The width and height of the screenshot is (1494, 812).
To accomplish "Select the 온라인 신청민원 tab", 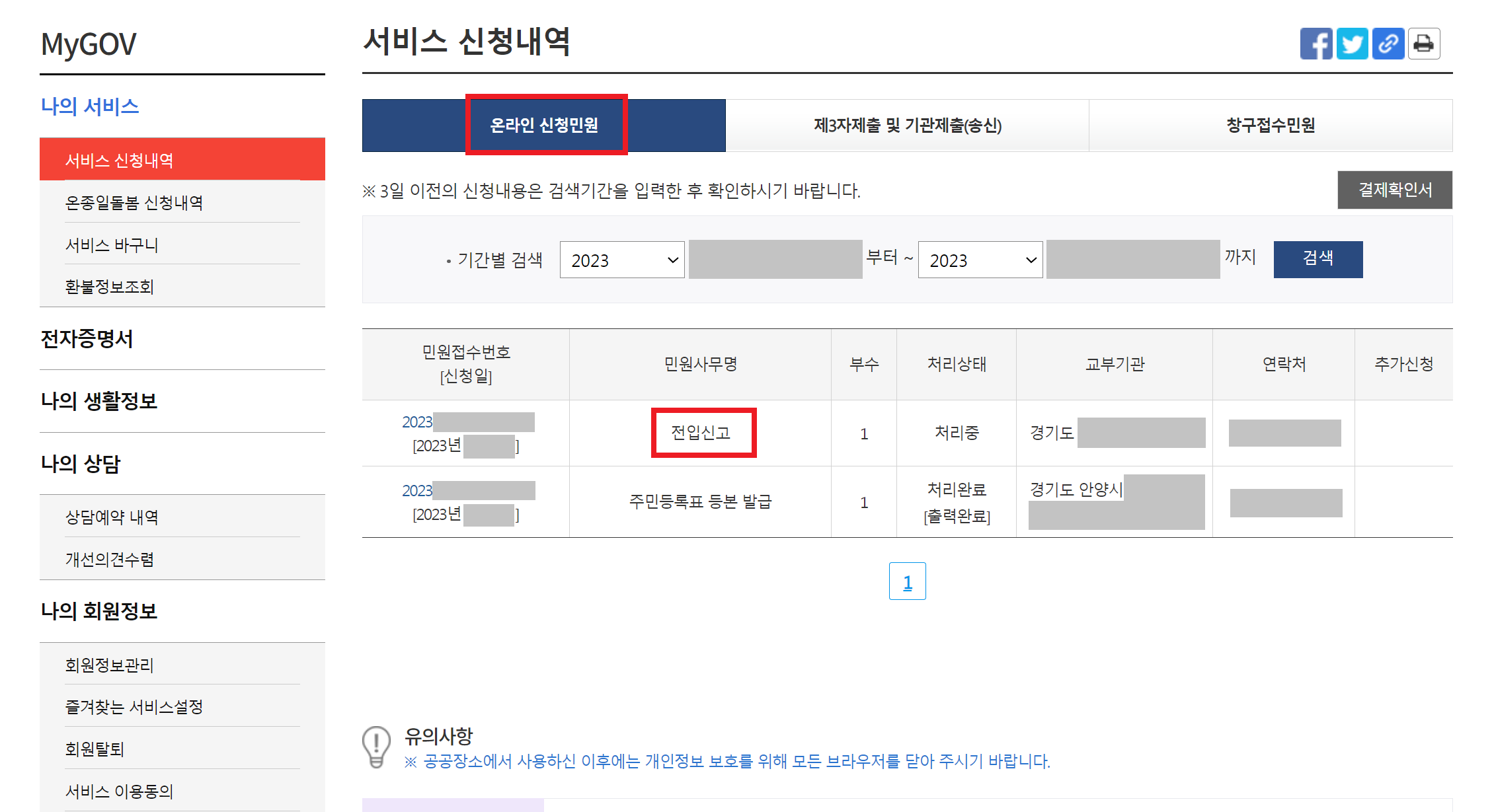I will coord(544,125).
